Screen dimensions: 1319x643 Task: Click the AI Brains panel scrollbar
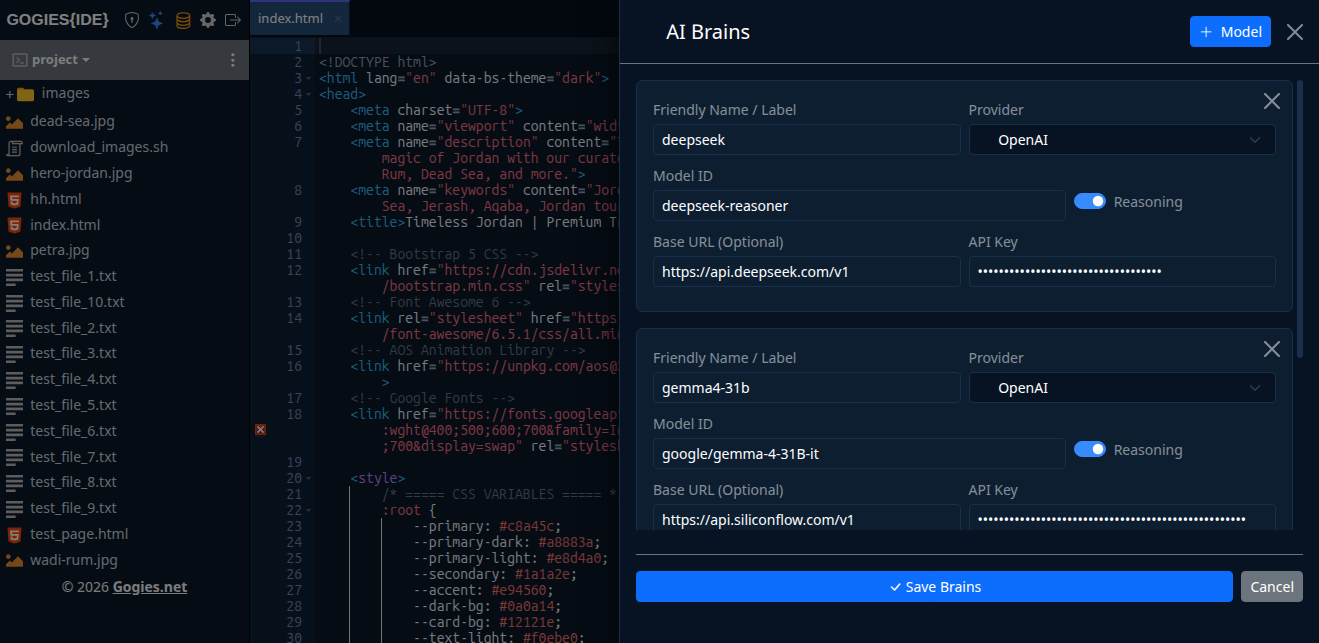point(1300,218)
